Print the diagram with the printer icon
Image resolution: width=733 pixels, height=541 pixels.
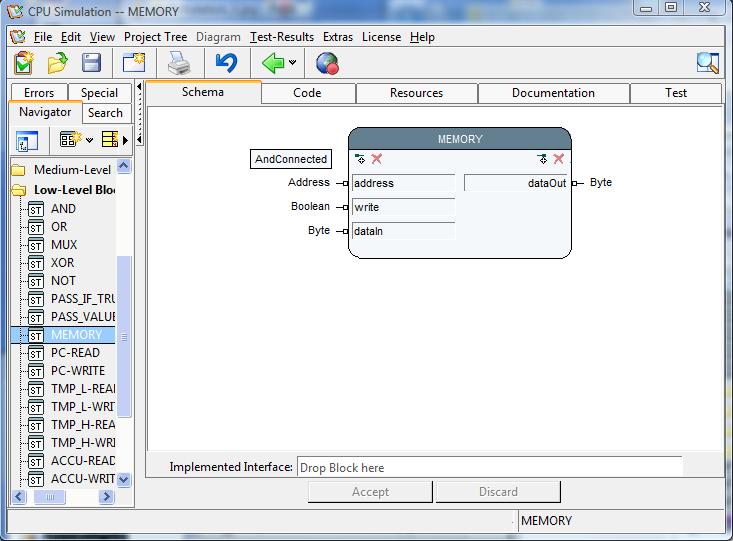[x=179, y=64]
